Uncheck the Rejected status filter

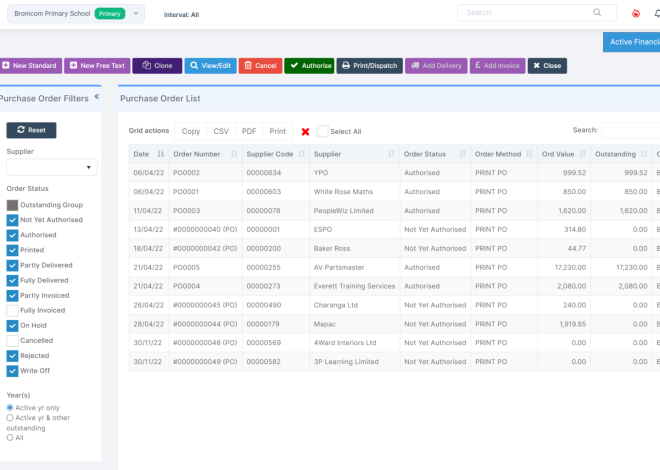pos(12,356)
